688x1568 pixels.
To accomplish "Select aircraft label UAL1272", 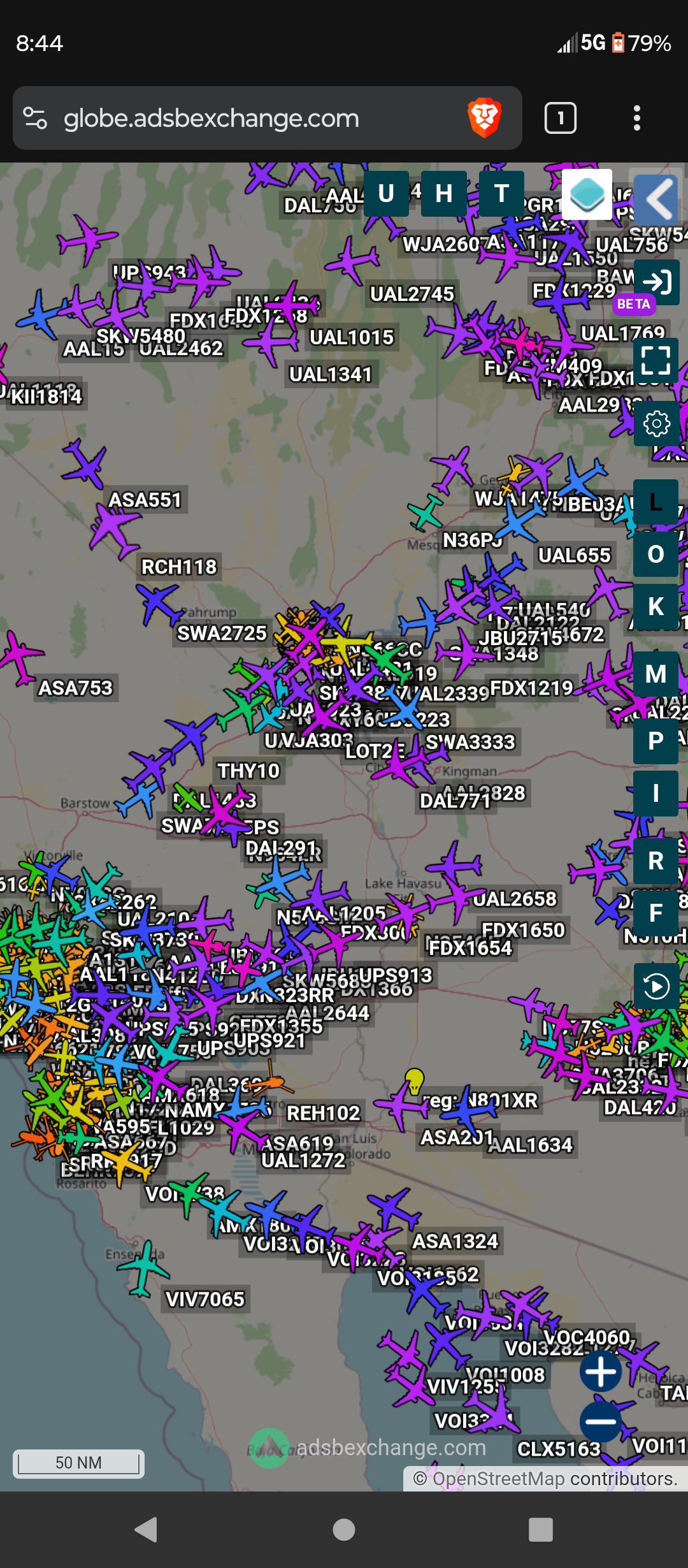I will pos(303,1160).
